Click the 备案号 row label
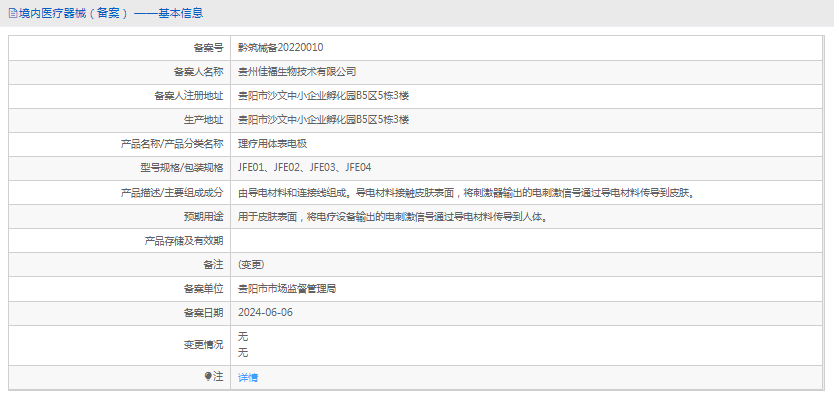Viewport: 834px width, 398px height. 207,48
